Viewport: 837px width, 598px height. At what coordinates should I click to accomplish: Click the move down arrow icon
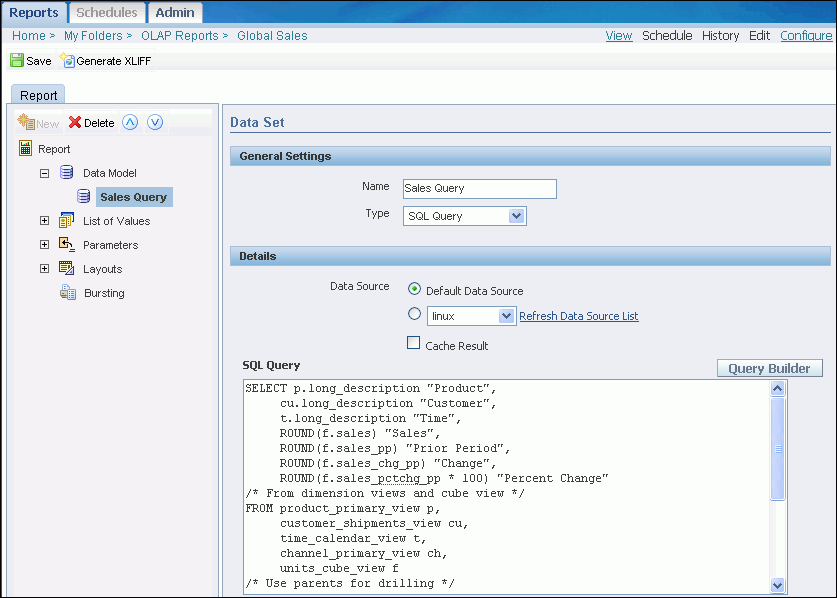155,122
